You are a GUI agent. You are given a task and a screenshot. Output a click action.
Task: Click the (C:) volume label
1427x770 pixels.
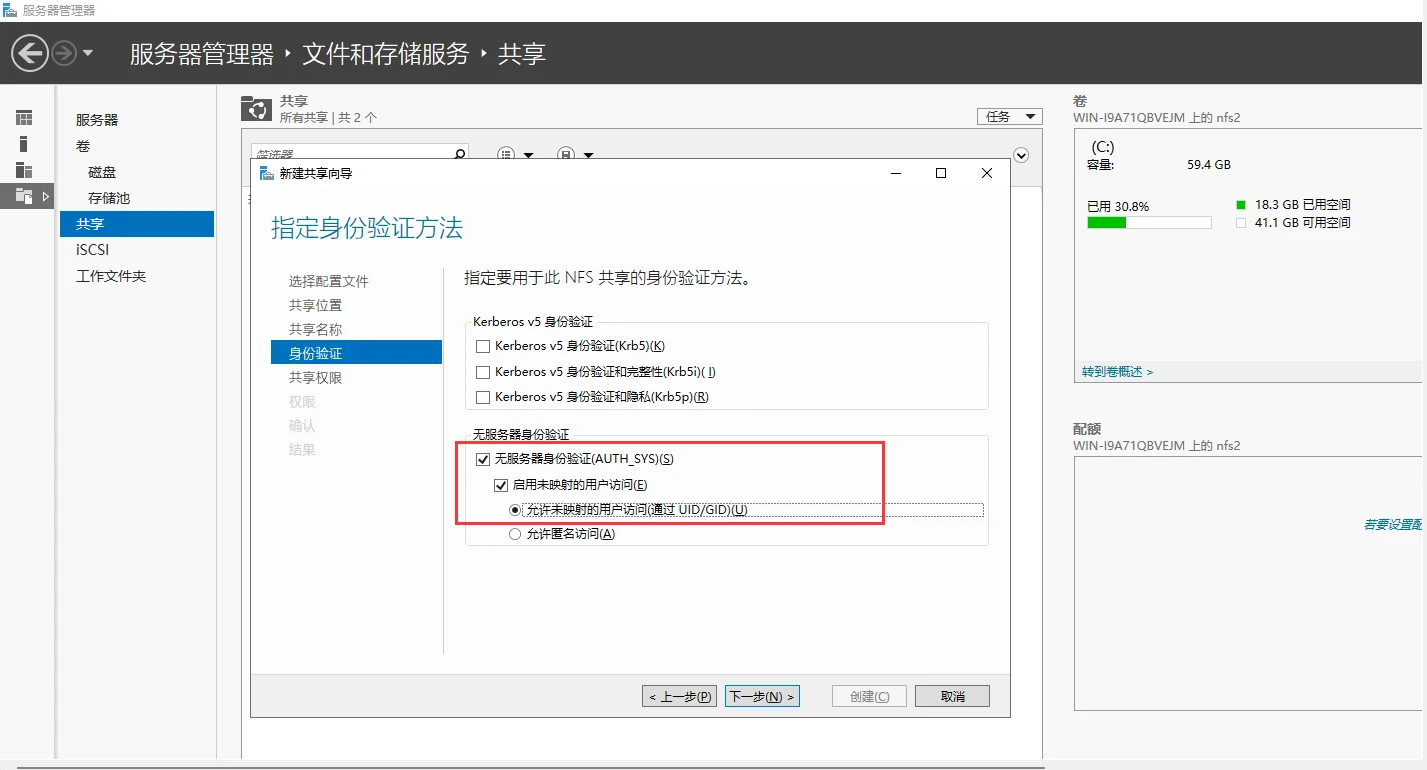[x=1103, y=146]
